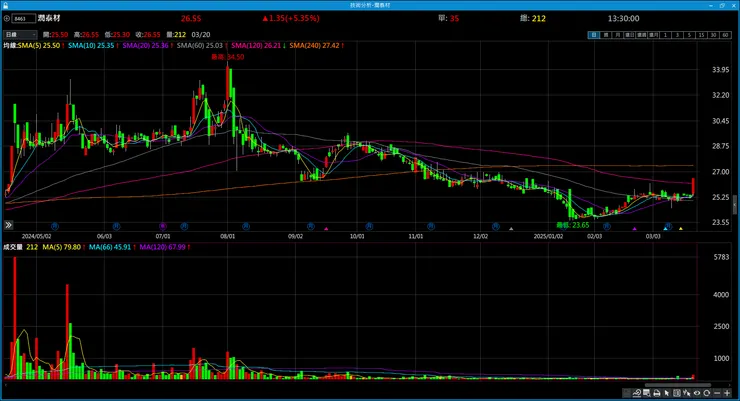The height and width of the screenshot is (401, 740).
Task: Click the time display 13:30:00
Action: click(623, 18)
